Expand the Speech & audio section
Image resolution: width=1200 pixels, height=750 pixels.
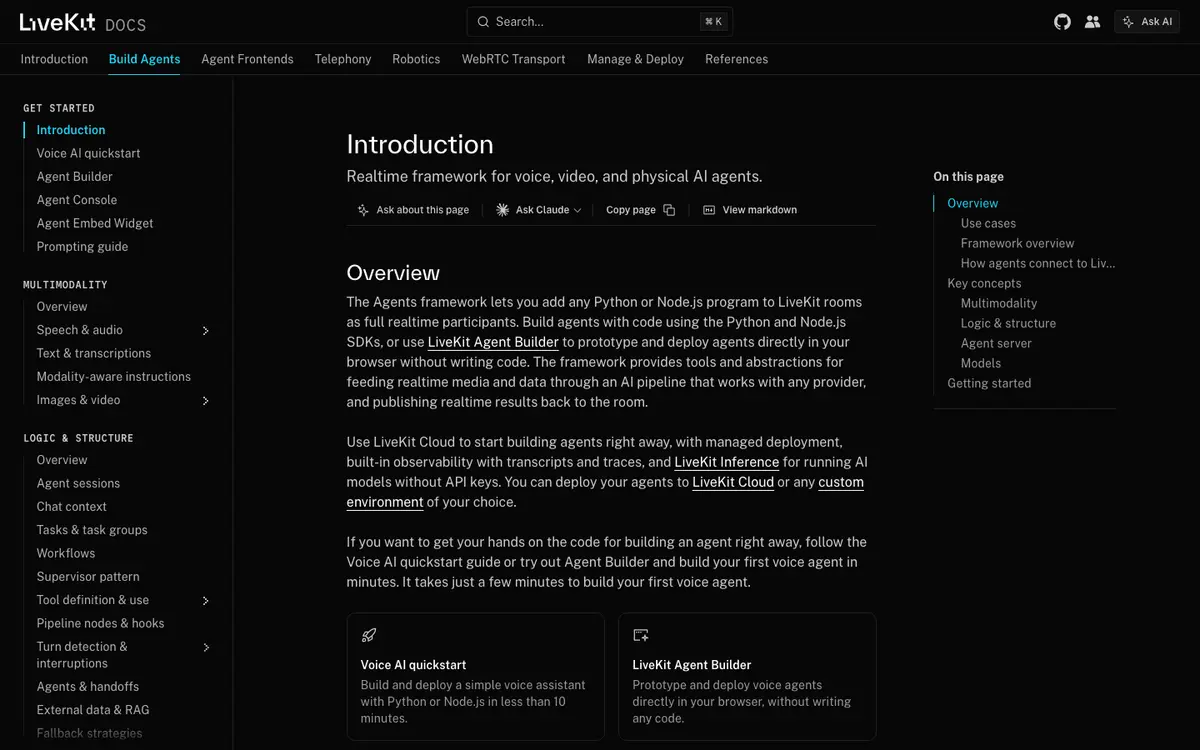point(206,330)
